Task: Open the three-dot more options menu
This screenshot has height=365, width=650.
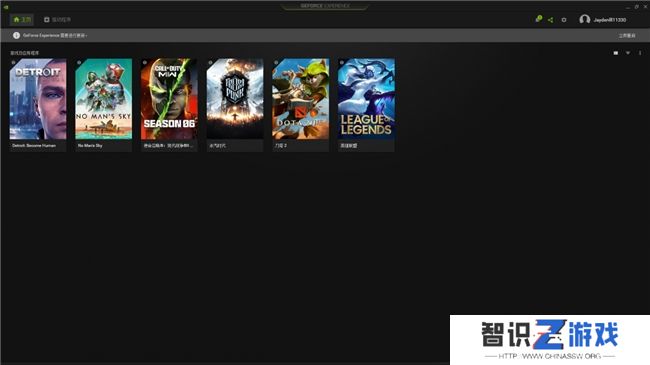Action: (x=640, y=53)
